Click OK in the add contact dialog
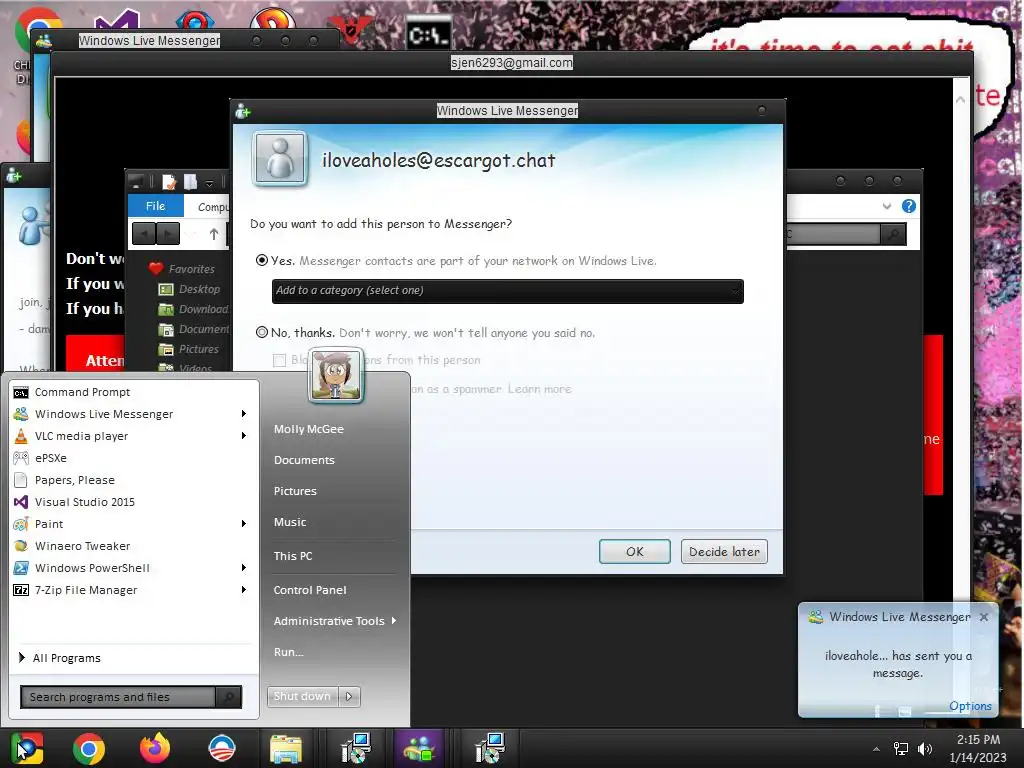Screen dimensions: 1024x768 (634, 552)
